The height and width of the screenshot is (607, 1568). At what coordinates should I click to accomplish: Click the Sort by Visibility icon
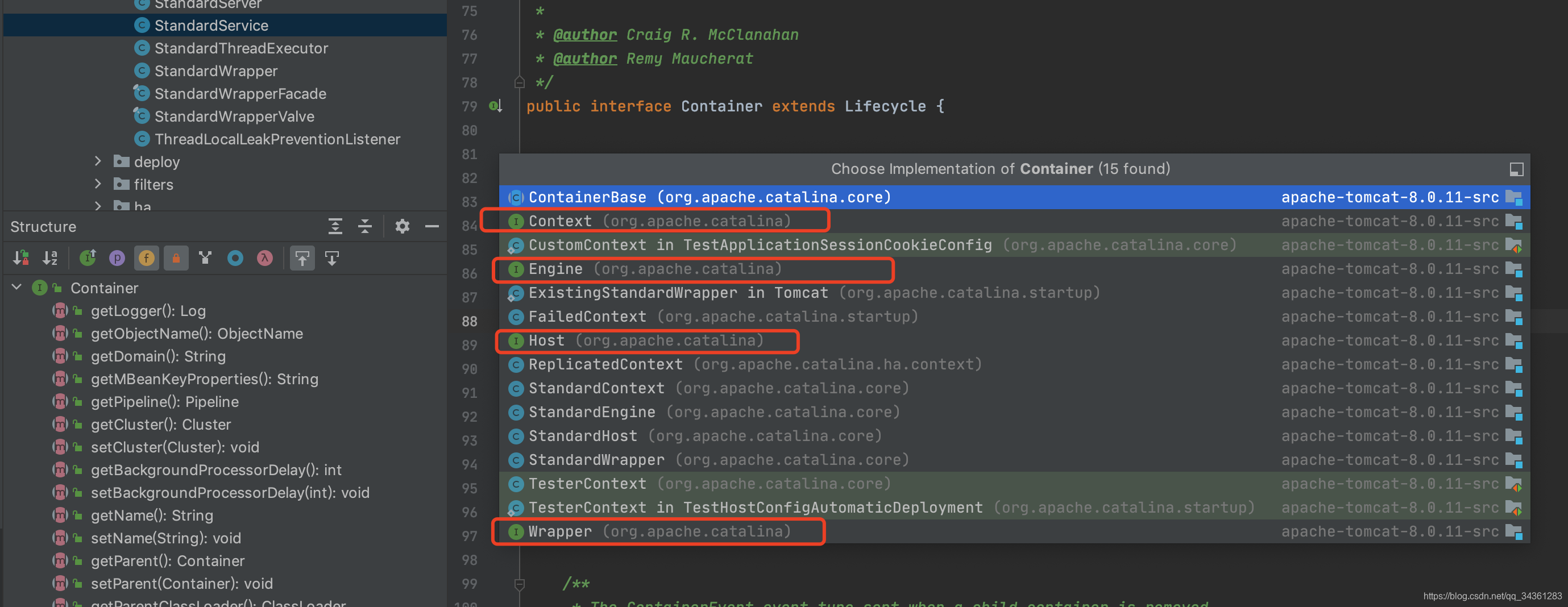pyautogui.click(x=21, y=258)
